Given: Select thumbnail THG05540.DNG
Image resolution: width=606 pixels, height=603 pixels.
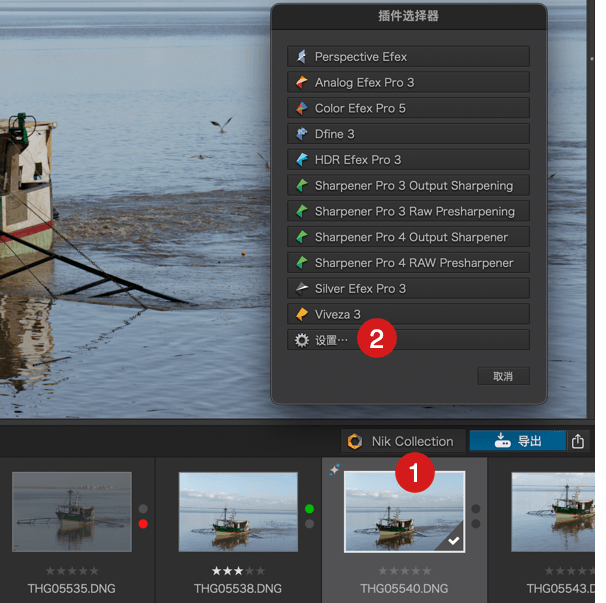Looking at the screenshot, I should pos(404,512).
